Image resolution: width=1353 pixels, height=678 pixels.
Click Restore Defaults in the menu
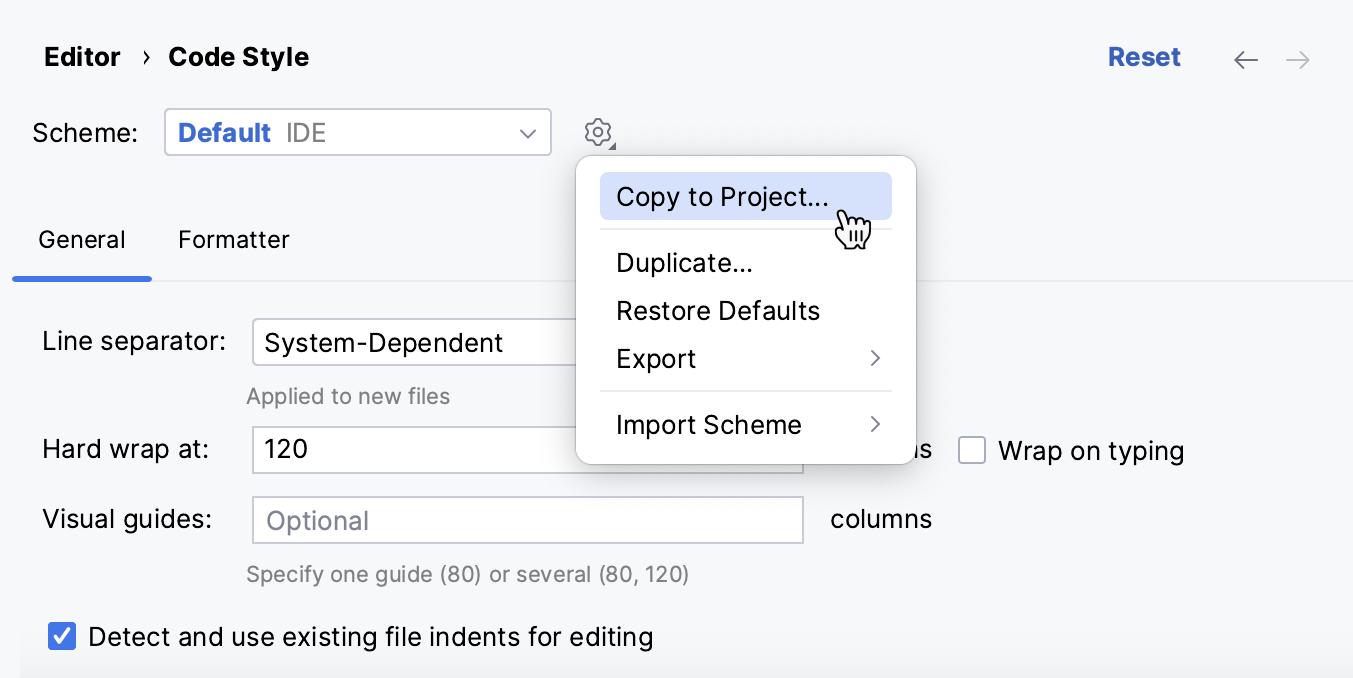tap(718, 310)
